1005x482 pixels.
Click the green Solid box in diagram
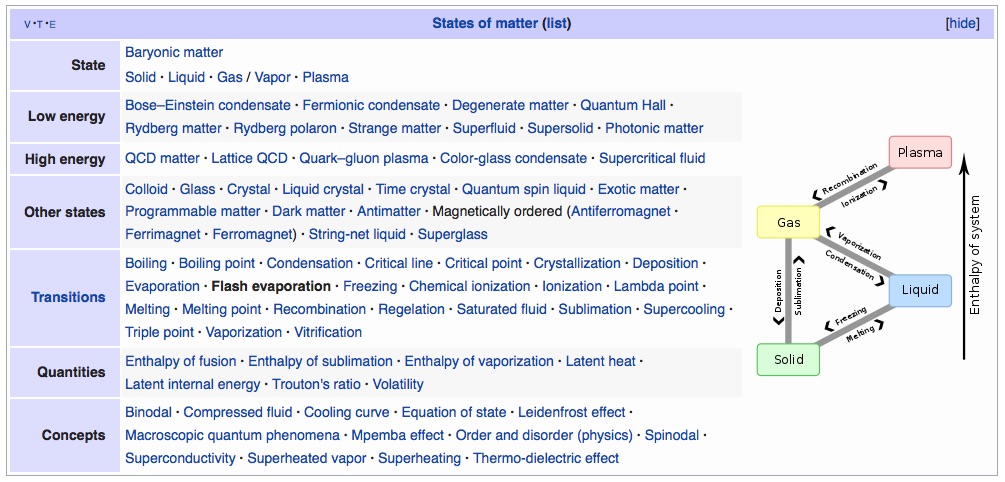click(x=788, y=359)
